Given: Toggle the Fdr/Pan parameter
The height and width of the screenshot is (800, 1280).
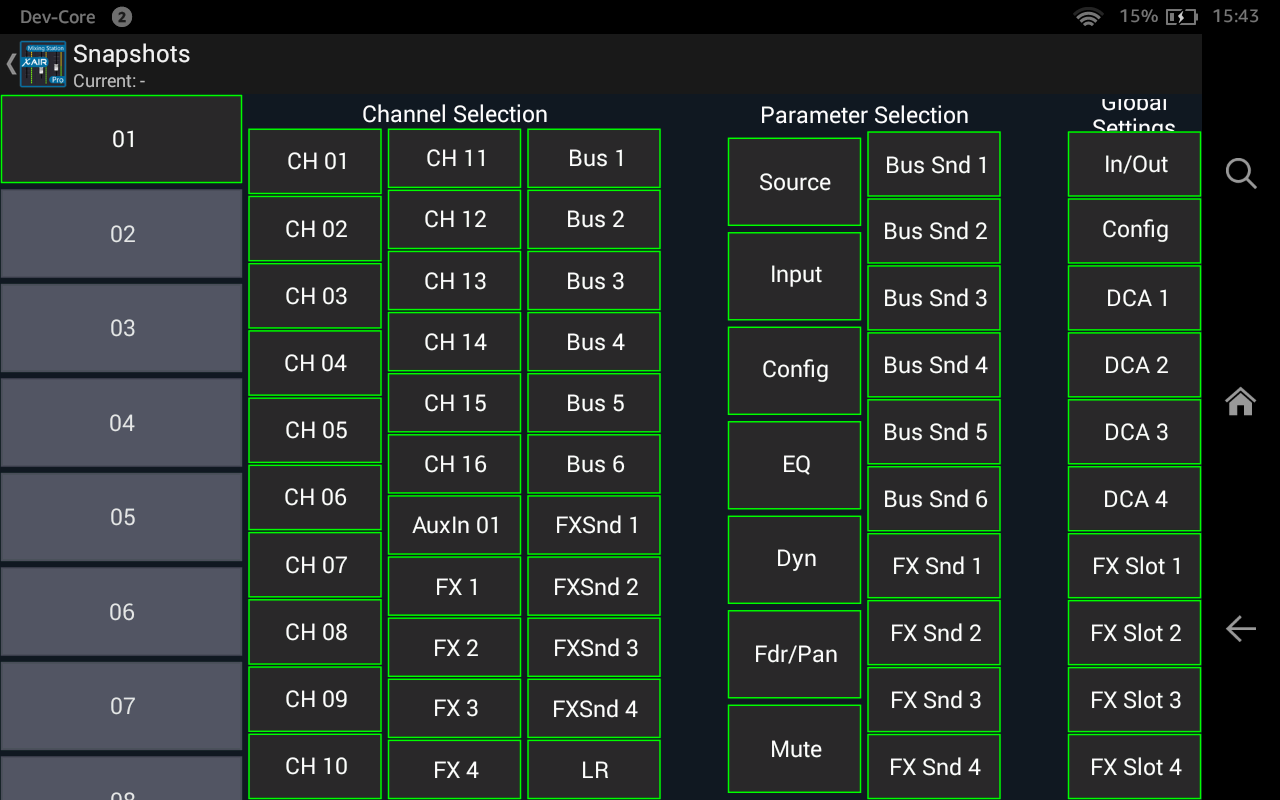Looking at the screenshot, I should [795, 654].
